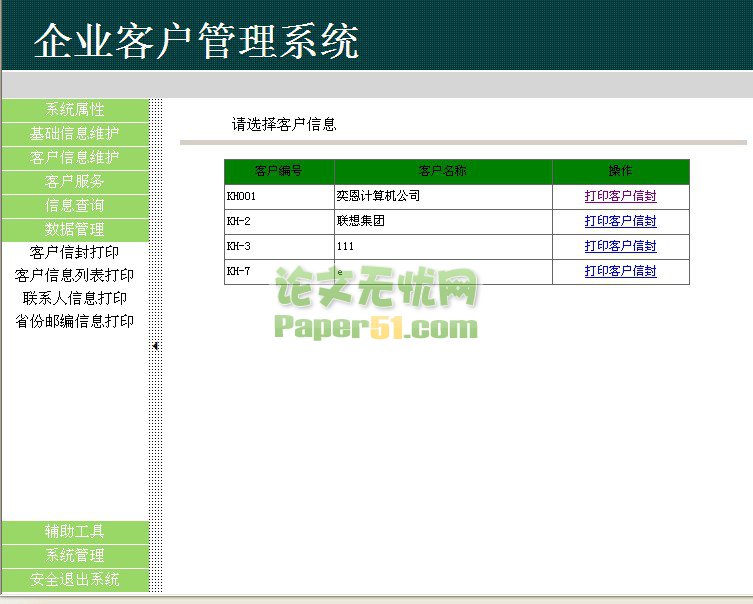Viewport: 753px width, 604px height.
Task: Expand the 基础信息维护 menu section
Action: 75,133
